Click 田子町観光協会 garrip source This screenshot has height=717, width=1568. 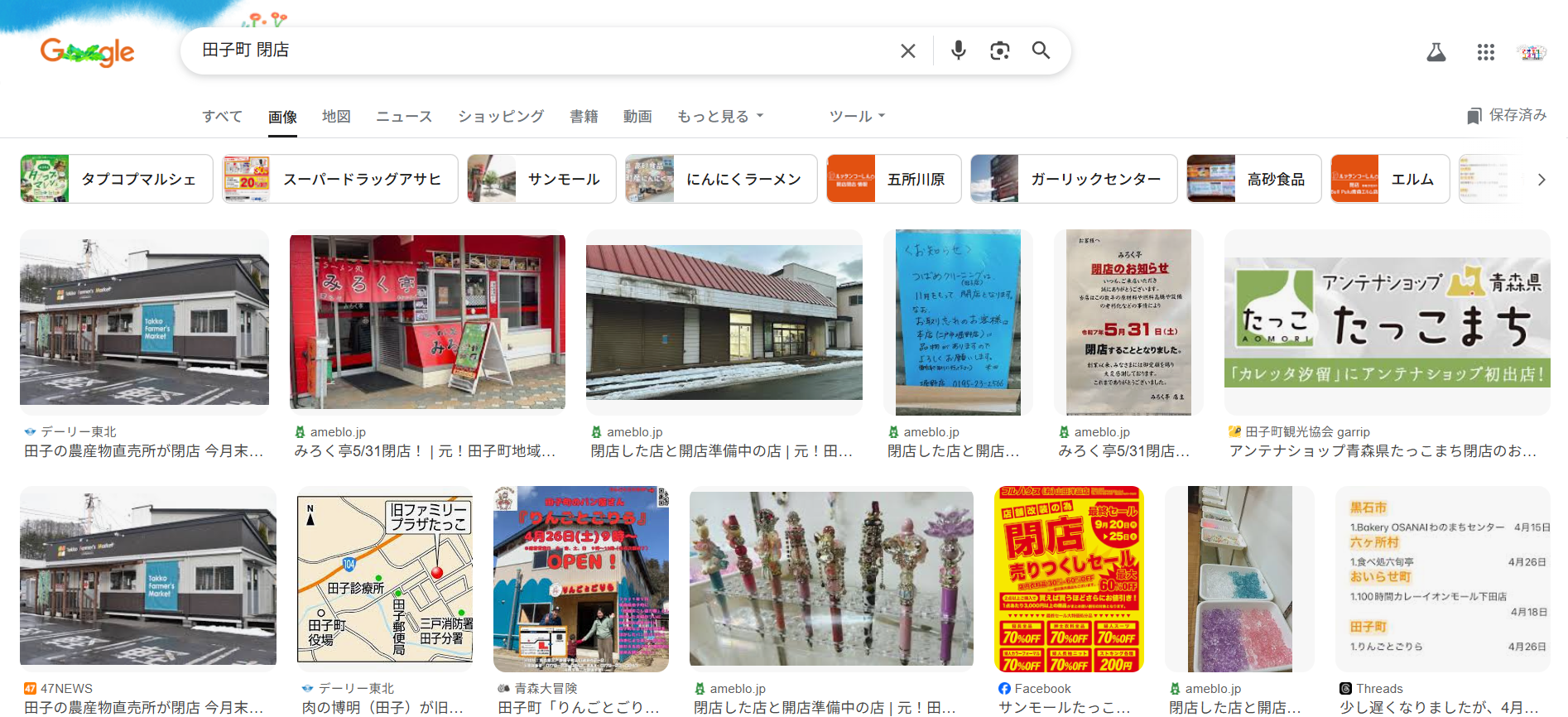coord(1307,432)
